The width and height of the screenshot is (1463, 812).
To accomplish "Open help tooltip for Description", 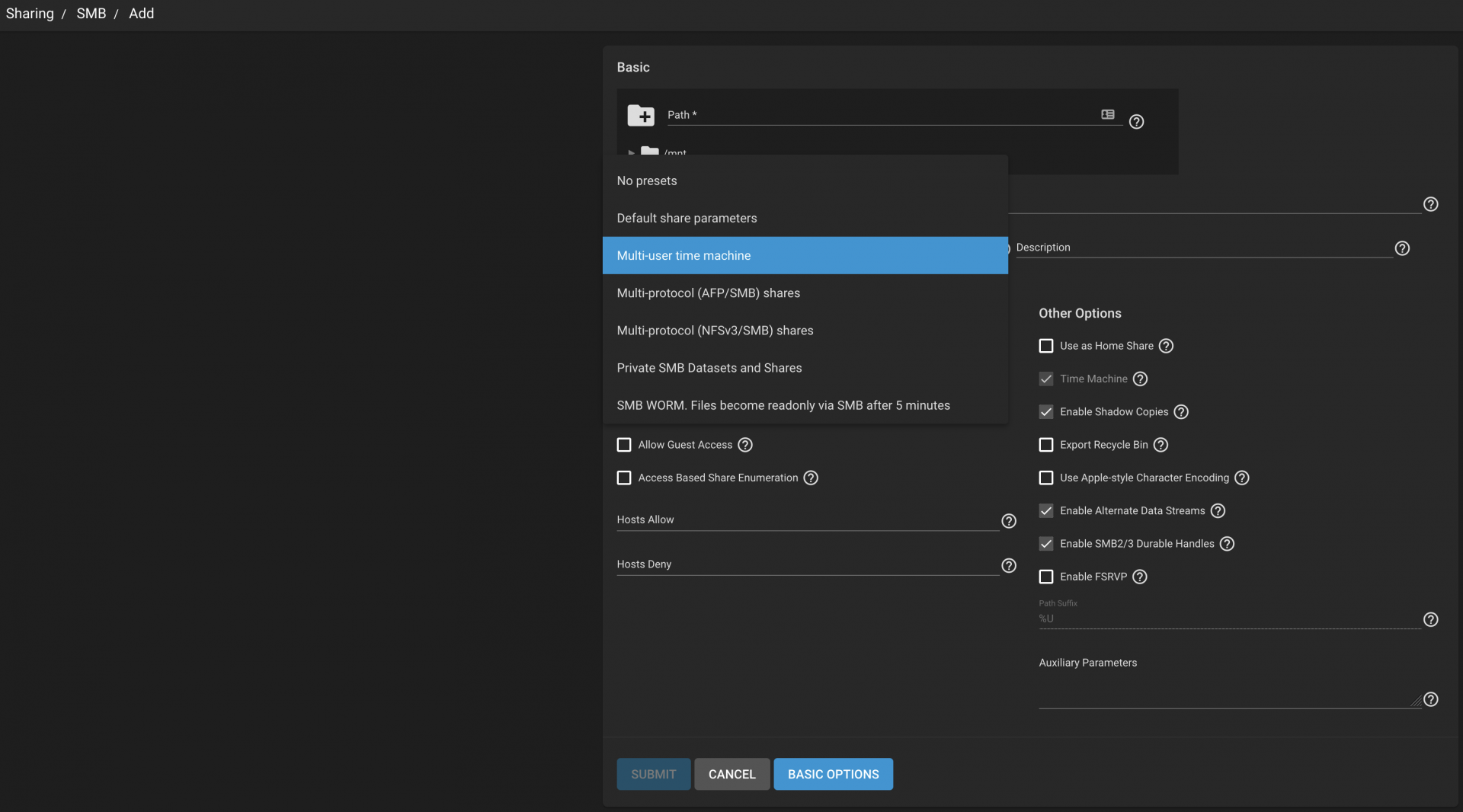I will (x=1402, y=248).
